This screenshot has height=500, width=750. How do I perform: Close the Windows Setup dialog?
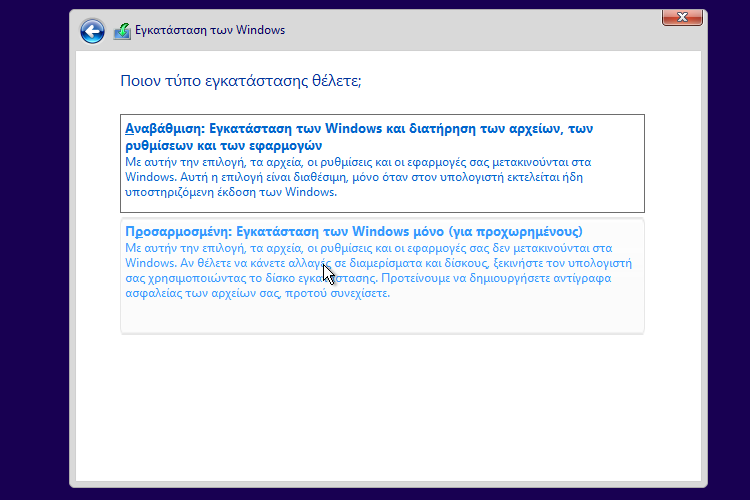[682, 17]
